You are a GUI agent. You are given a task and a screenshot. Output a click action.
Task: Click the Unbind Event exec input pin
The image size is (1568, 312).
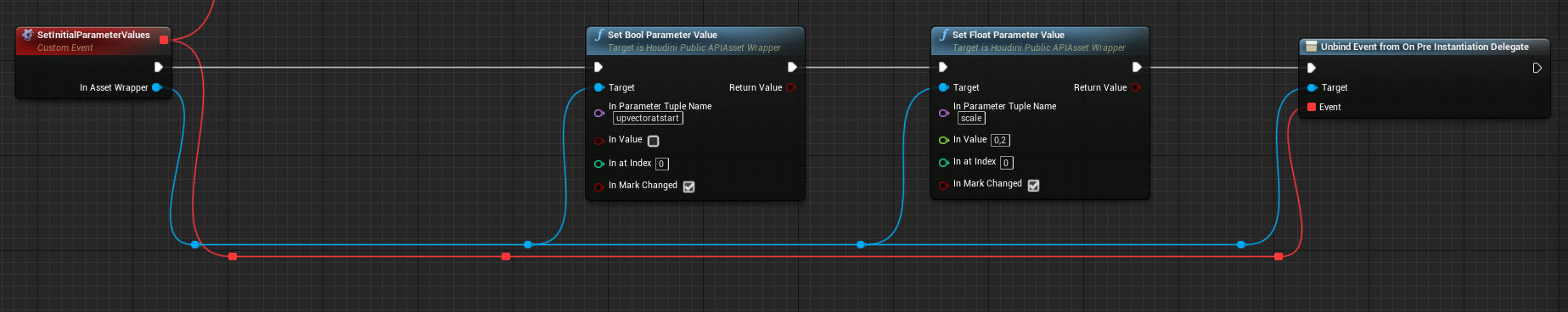click(1312, 68)
